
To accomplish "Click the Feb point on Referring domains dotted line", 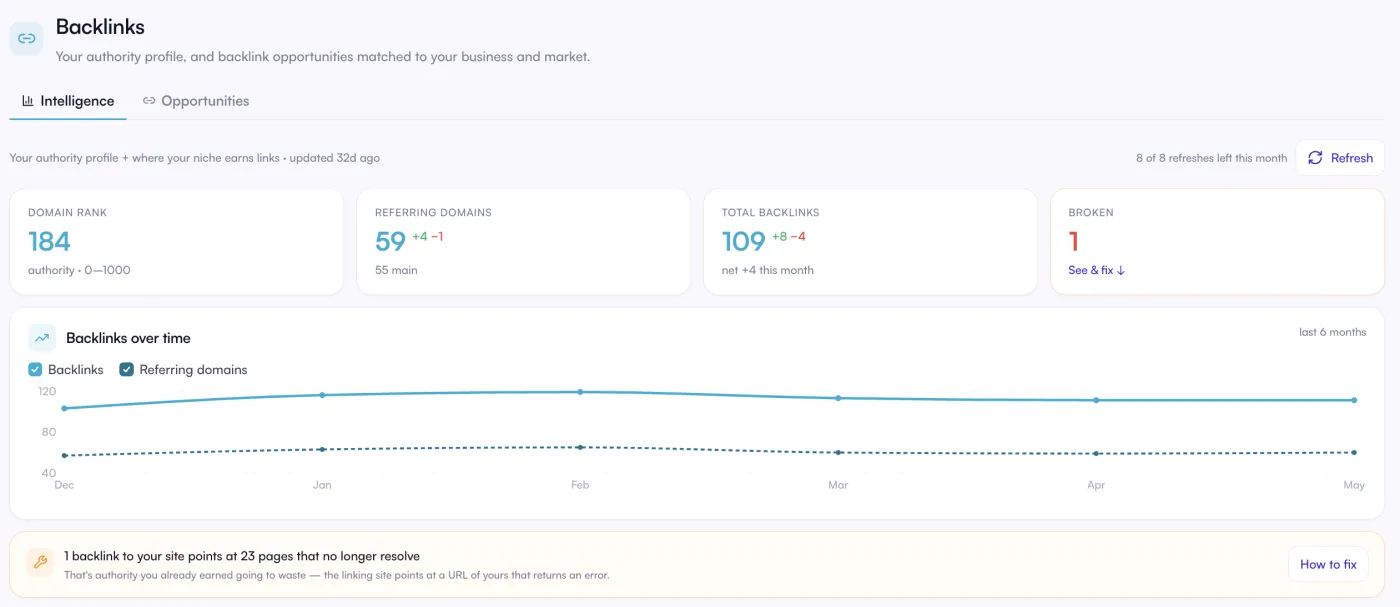I will 580,447.
